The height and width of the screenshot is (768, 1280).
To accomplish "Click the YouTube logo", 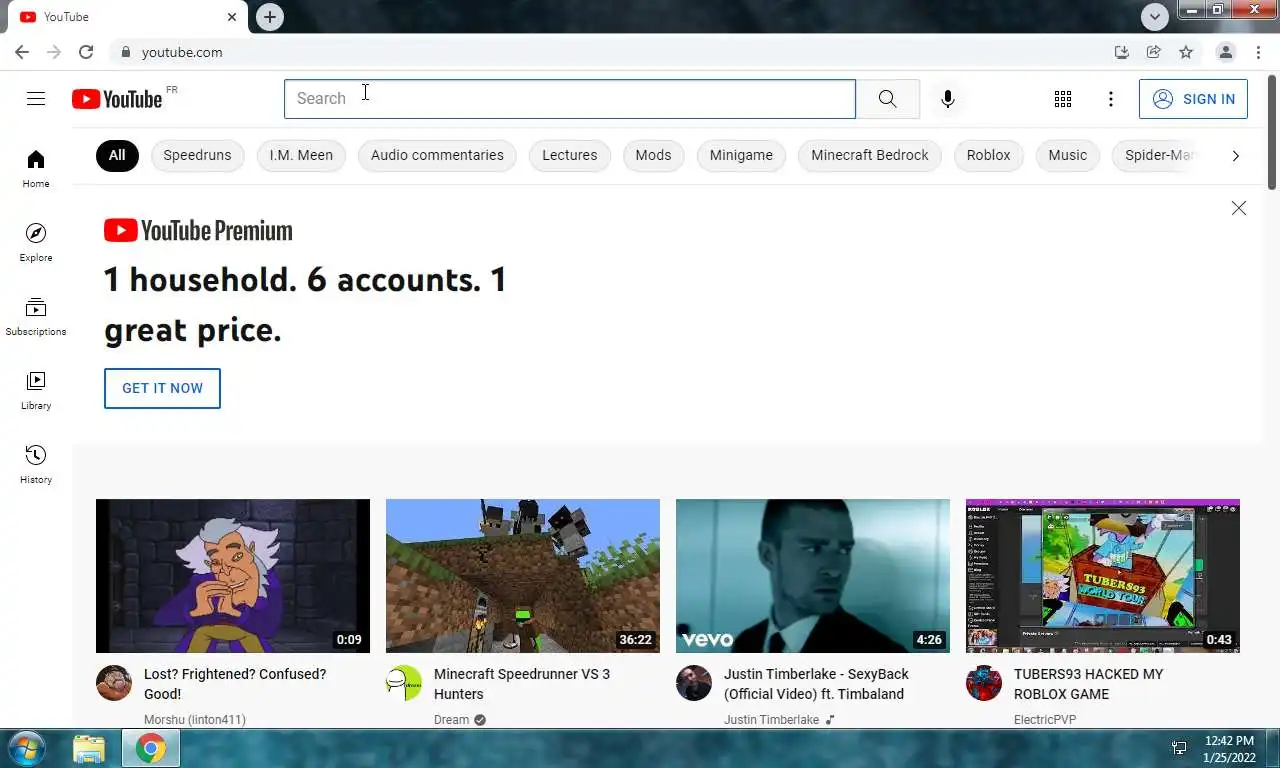I will [x=117, y=99].
